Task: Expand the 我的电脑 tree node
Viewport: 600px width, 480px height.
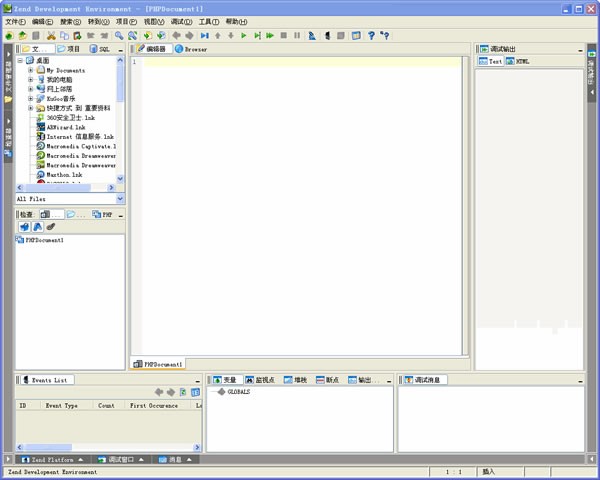Action: pos(31,80)
